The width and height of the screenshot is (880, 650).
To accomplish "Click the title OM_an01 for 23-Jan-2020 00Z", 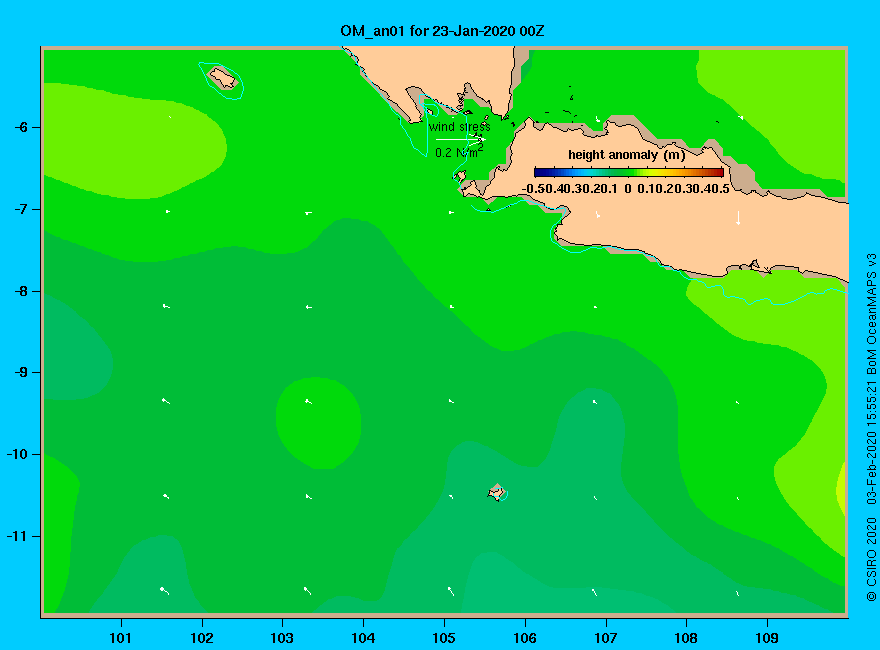I will coord(442,31).
